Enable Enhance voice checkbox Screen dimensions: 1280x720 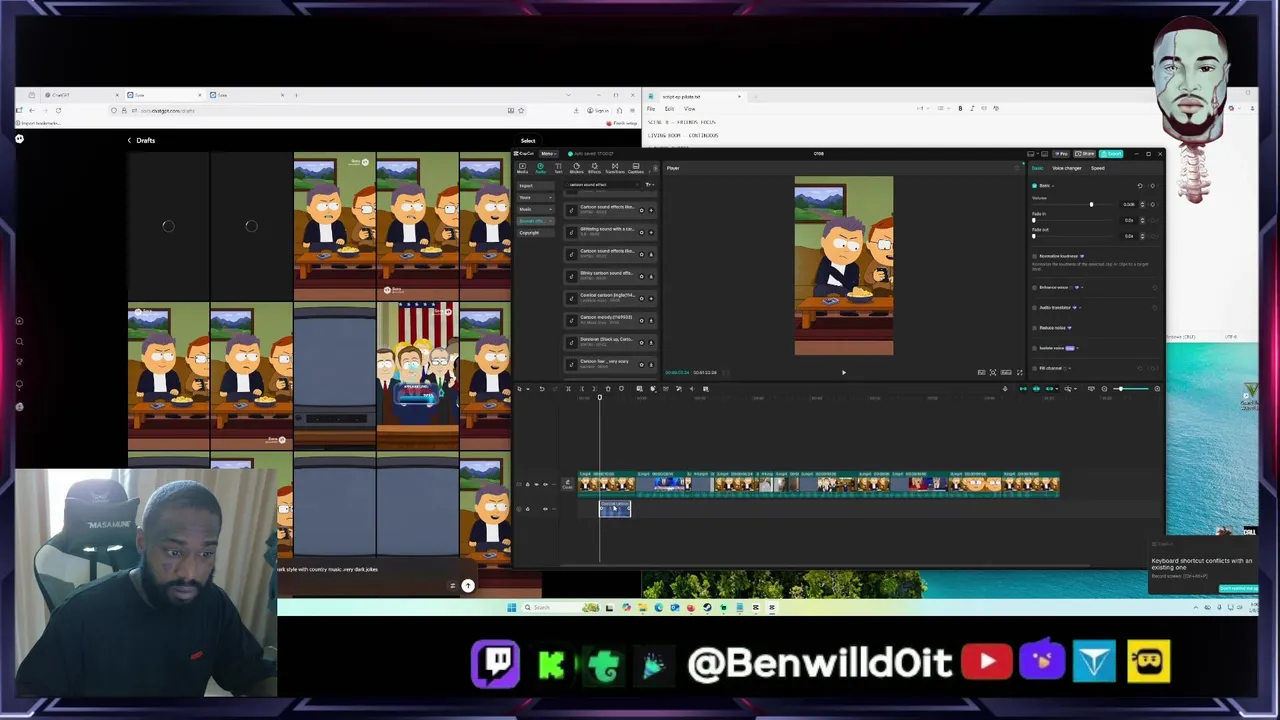point(1034,287)
